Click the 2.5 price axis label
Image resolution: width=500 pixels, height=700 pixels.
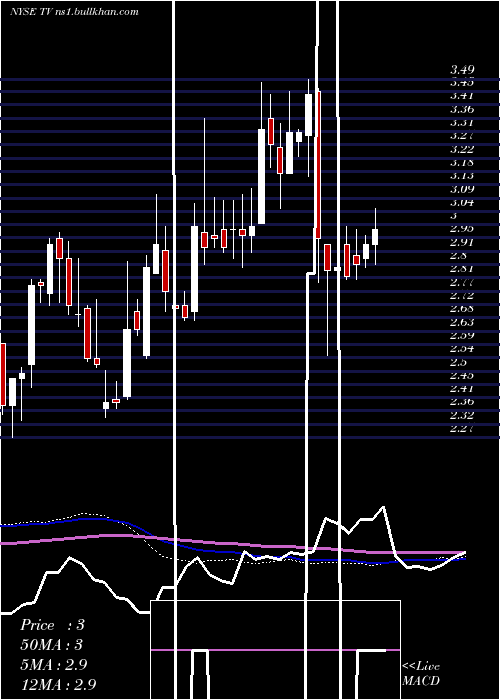click(x=459, y=362)
